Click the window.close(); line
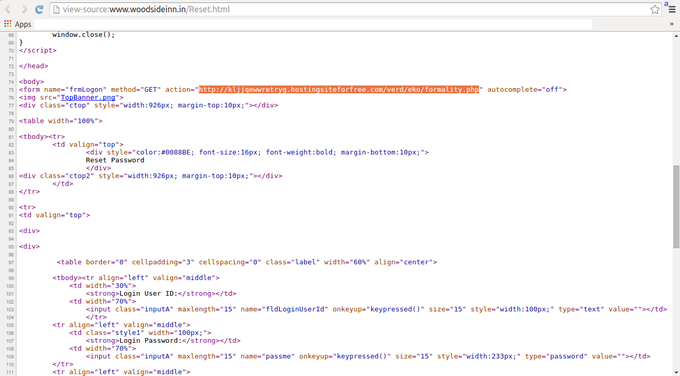The height and width of the screenshot is (376, 680). click(84, 34)
